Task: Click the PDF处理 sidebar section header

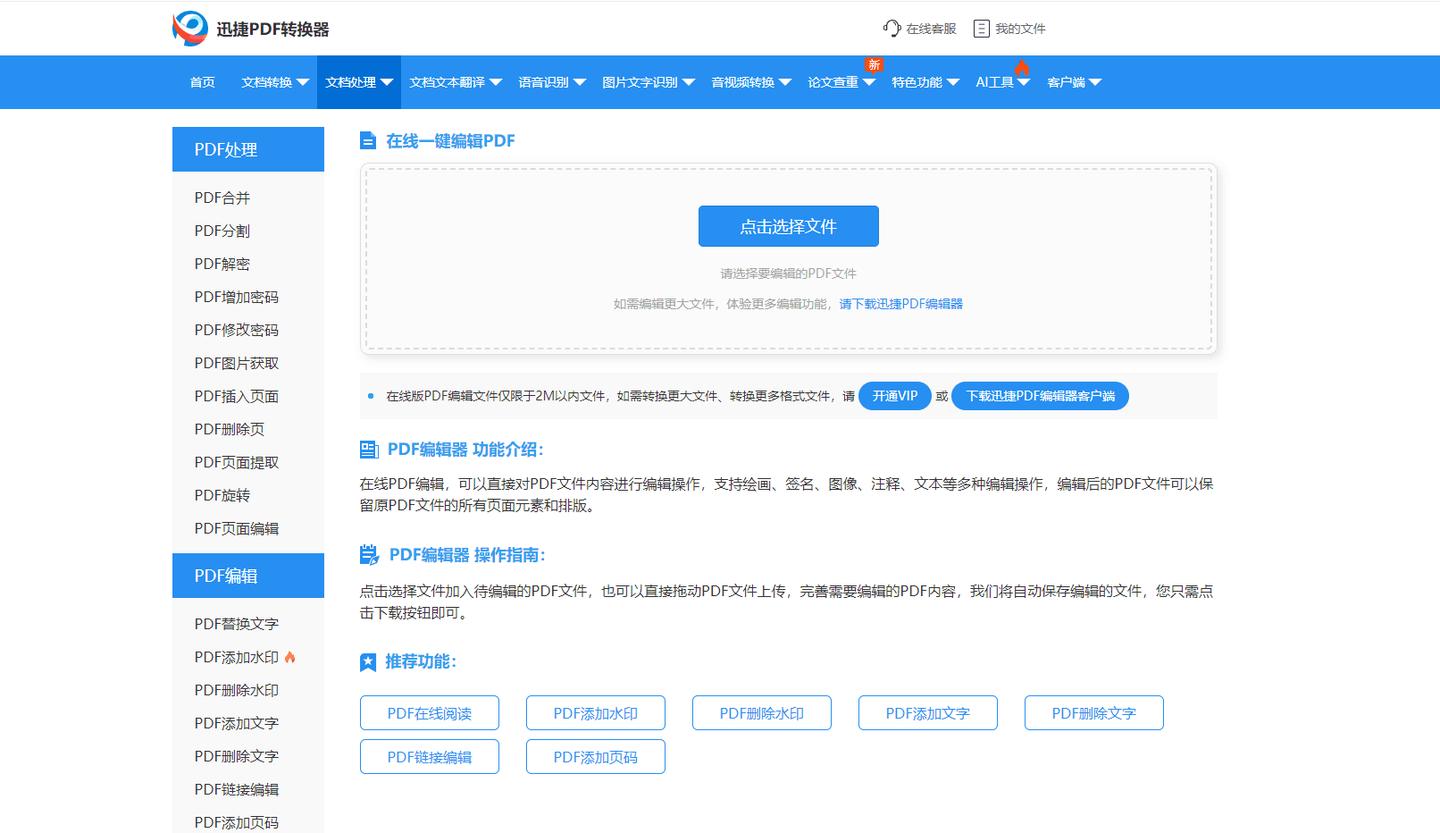Action: click(x=248, y=149)
